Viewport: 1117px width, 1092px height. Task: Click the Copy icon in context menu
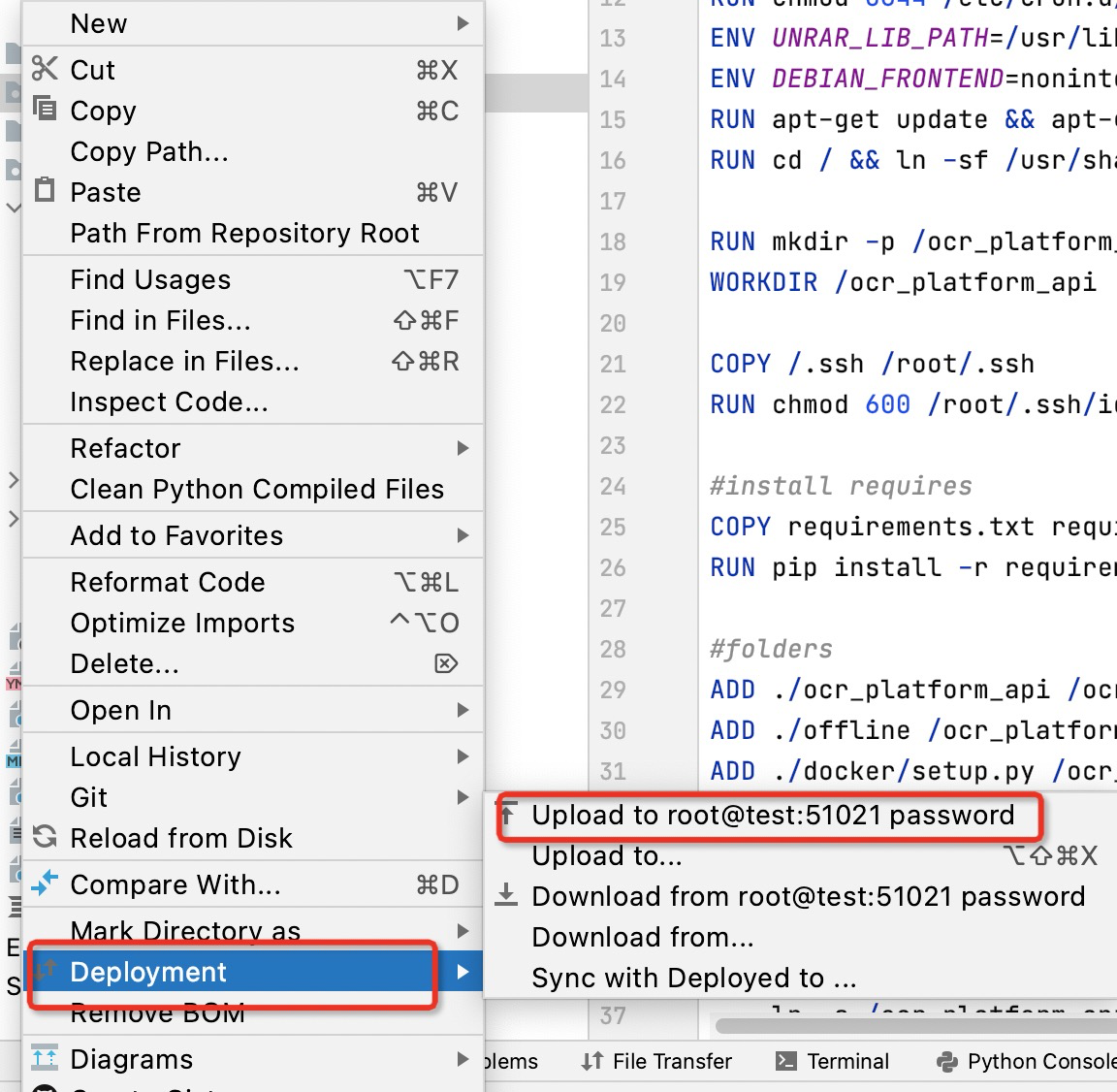point(45,109)
